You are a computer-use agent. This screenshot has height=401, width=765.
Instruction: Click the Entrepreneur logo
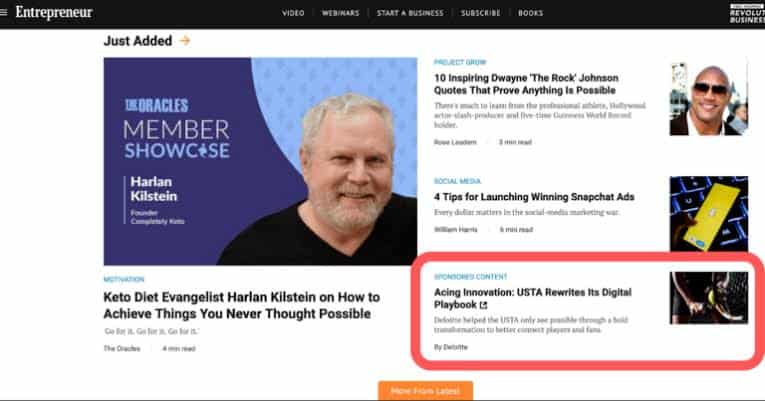[x=54, y=13]
